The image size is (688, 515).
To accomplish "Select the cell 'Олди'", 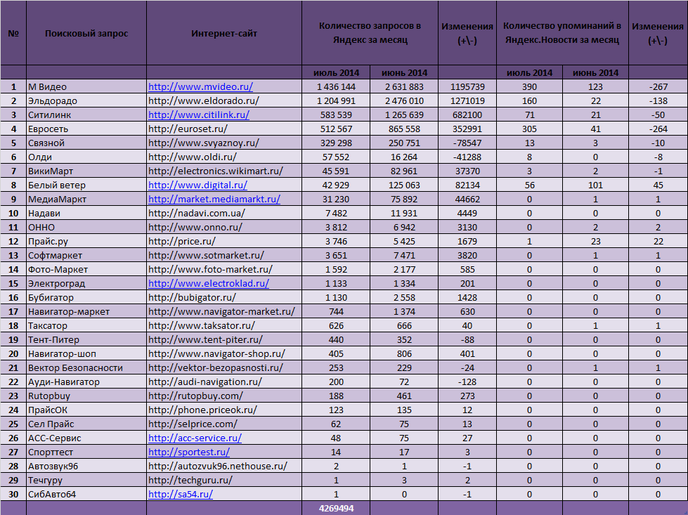I will click(x=86, y=157).
